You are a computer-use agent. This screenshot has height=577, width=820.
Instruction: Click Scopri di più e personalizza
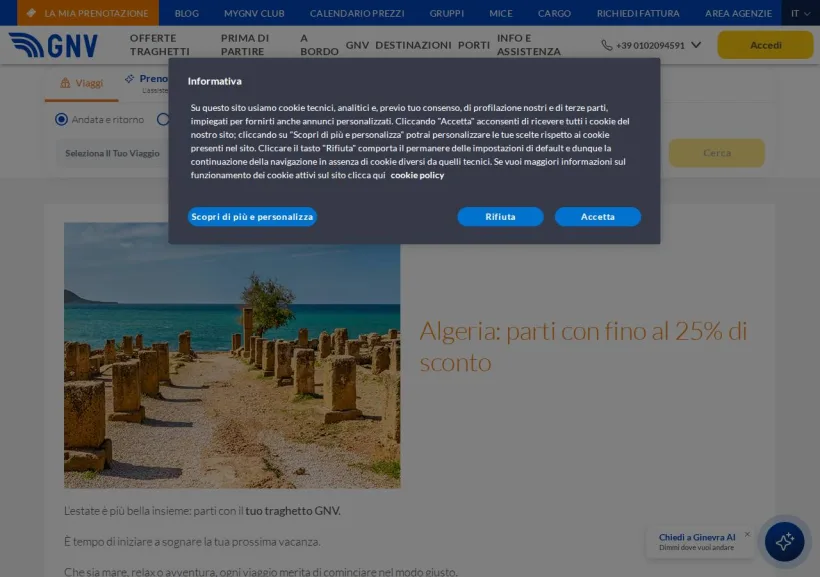click(x=252, y=217)
